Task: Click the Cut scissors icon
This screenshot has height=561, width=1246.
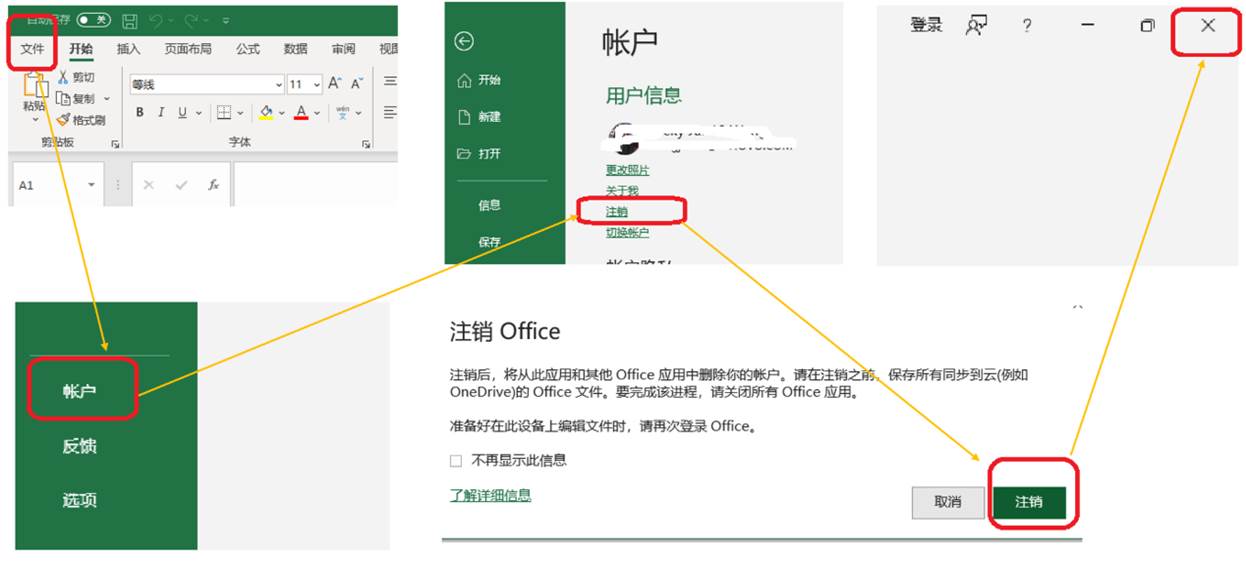Action: pyautogui.click(x=63, y=77)
